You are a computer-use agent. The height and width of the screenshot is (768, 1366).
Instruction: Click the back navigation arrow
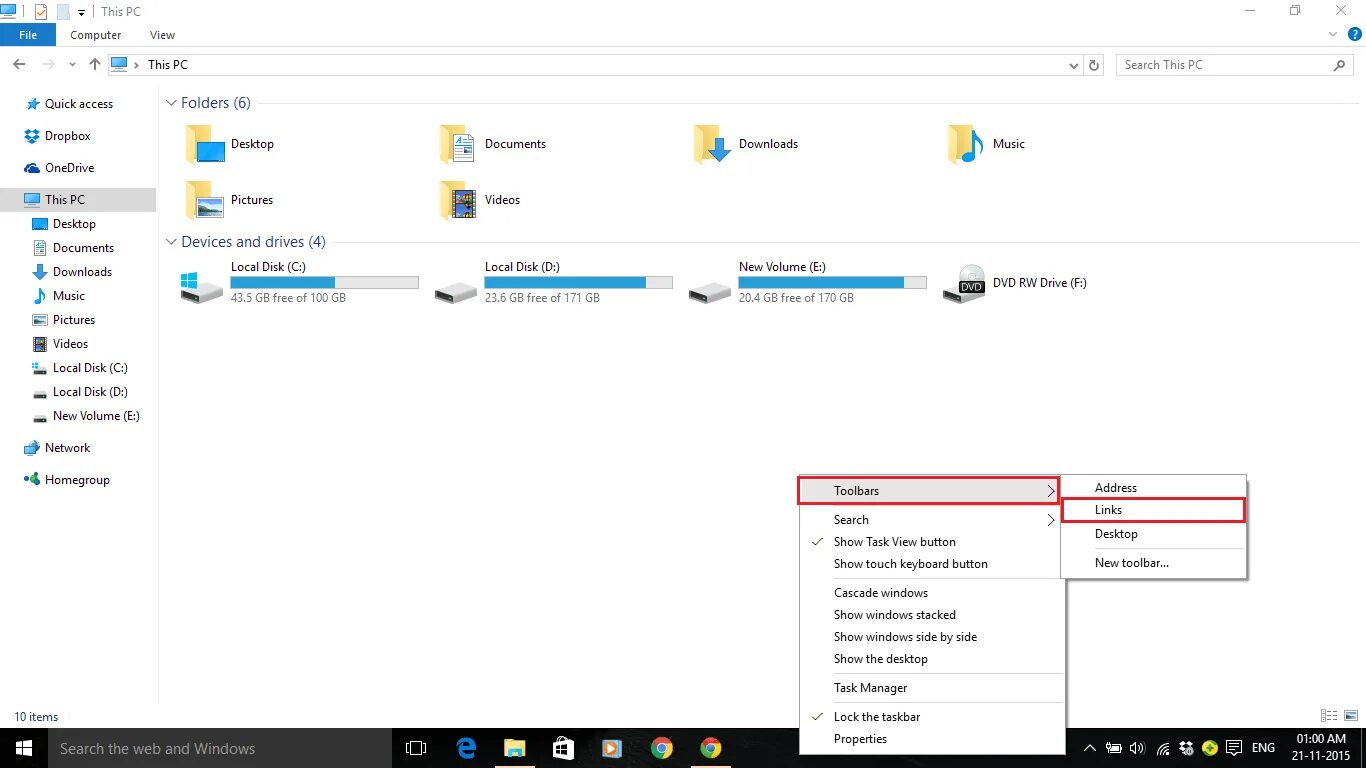pos(18,64)
